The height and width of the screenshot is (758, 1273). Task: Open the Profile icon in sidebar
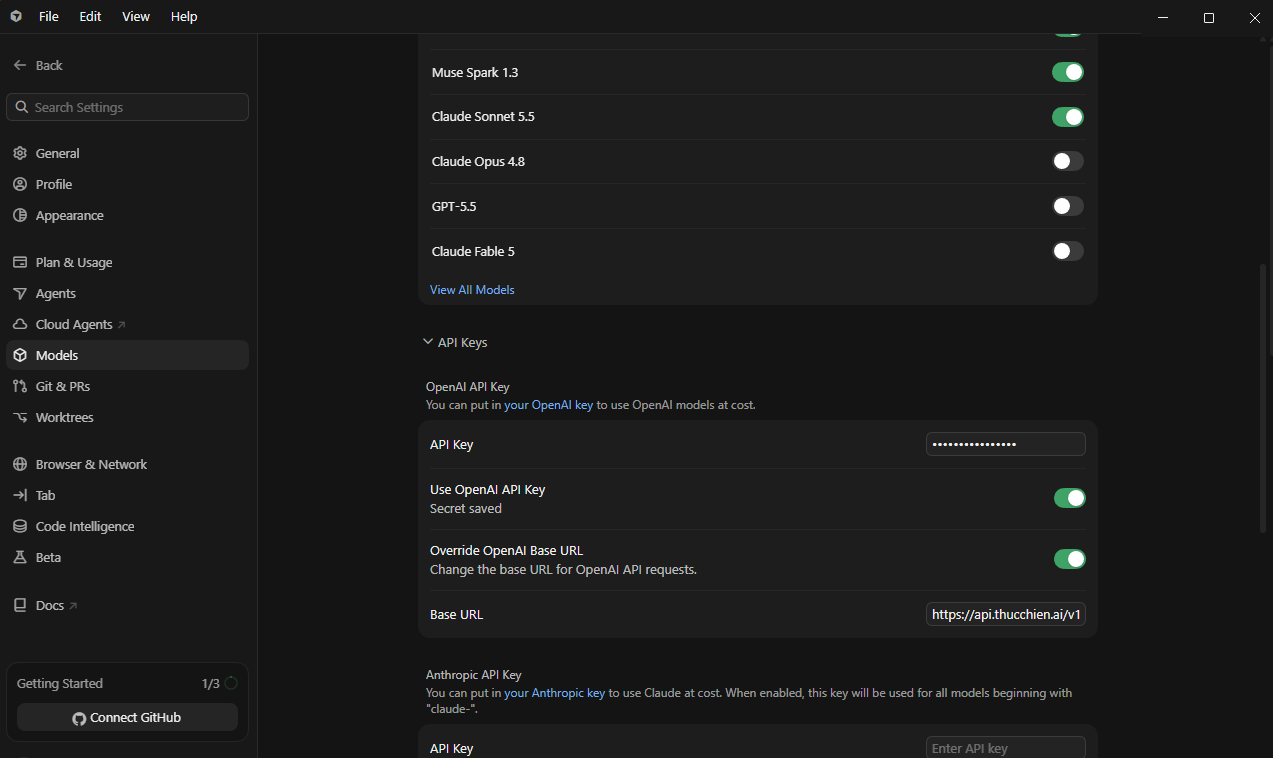(x=19, y=184)
